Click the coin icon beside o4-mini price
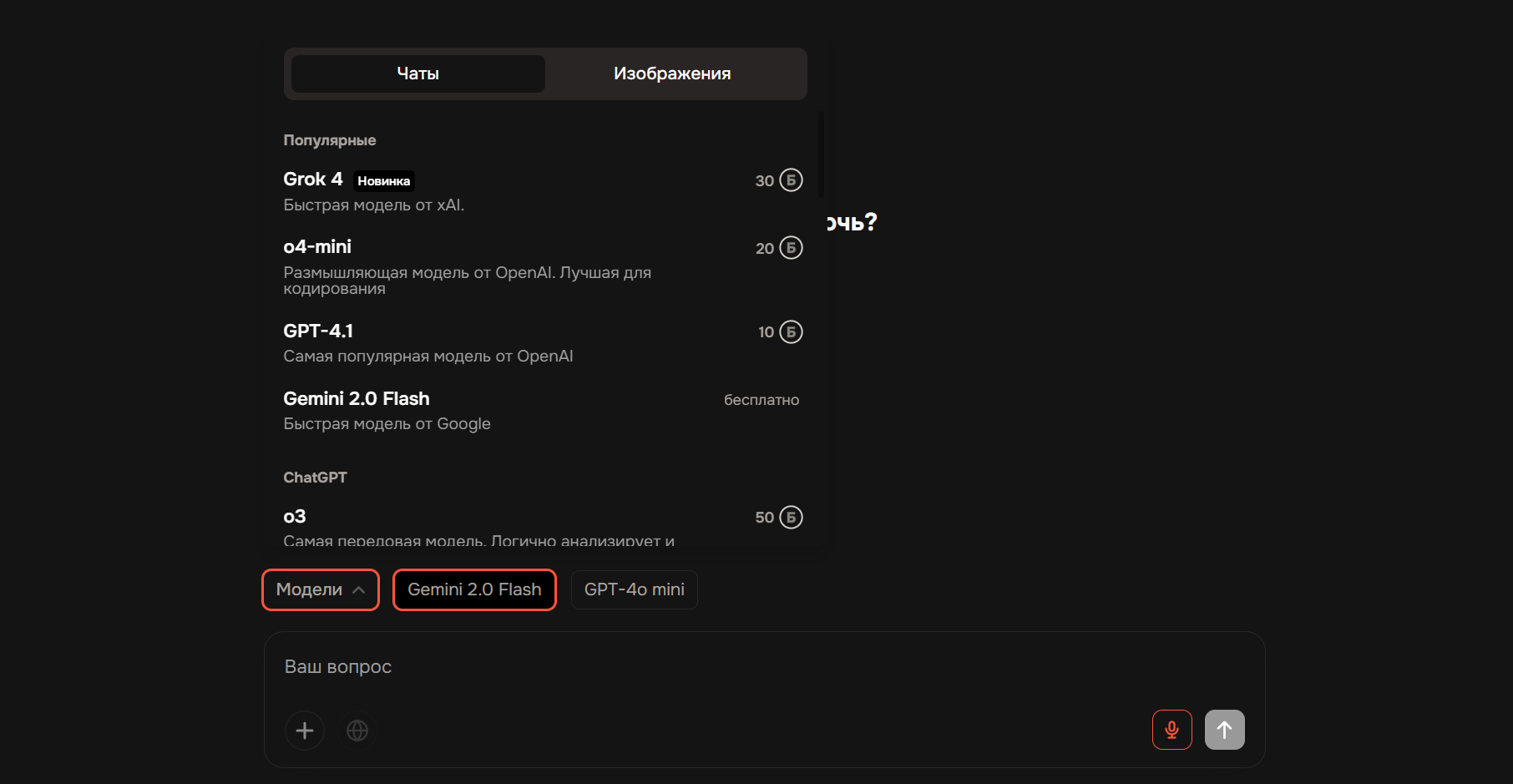 [791, 248]
